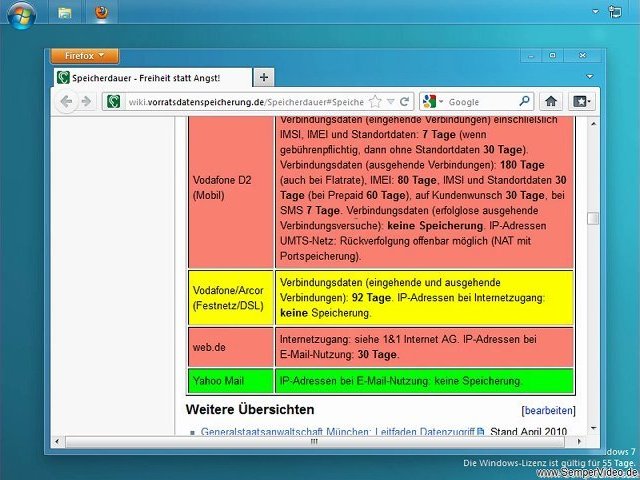Click the bearbeiten edit link
Screen dimensions: 640x480
548,410
